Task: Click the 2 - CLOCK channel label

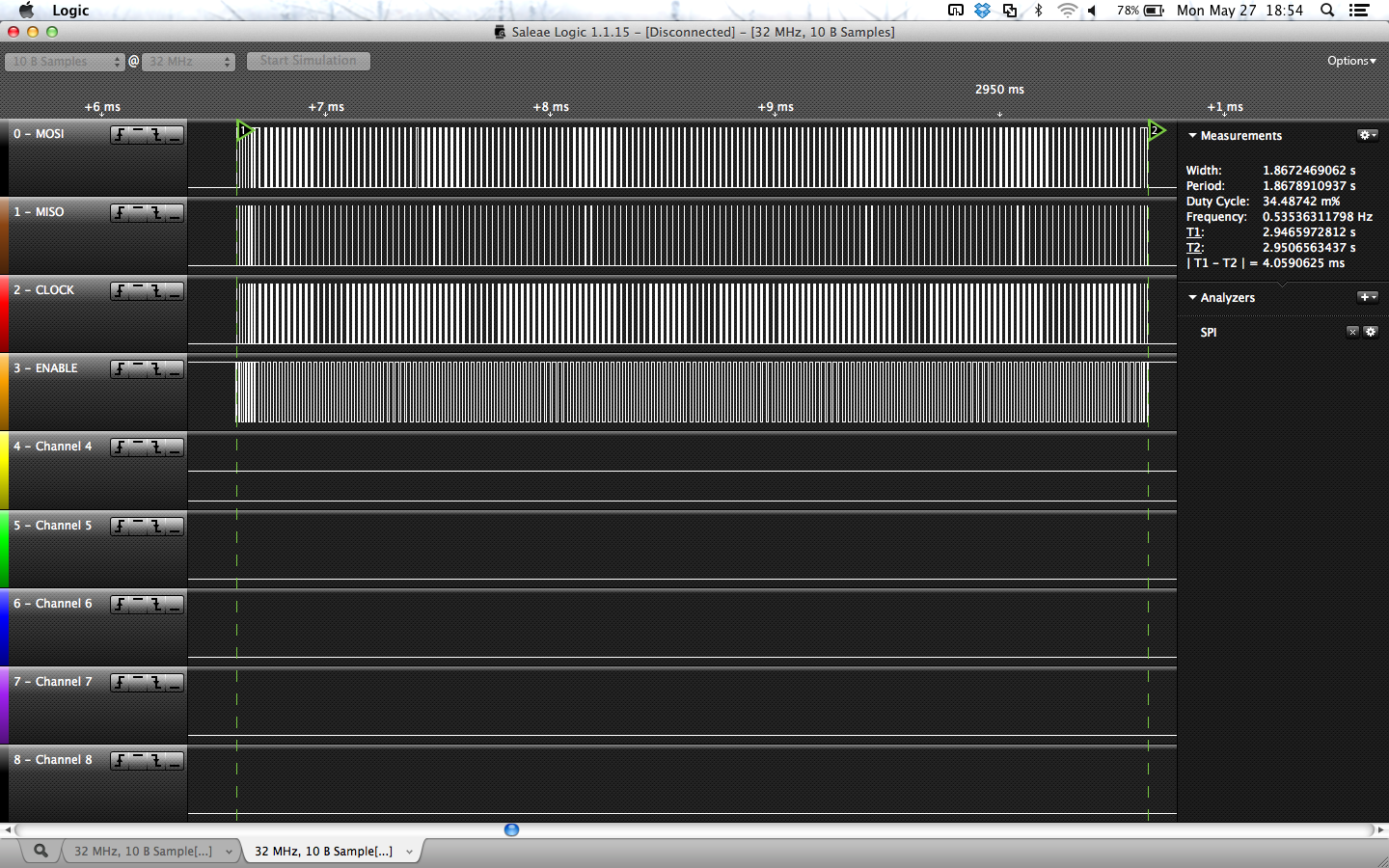Action: pyautogui.click(x=43, y=290)
